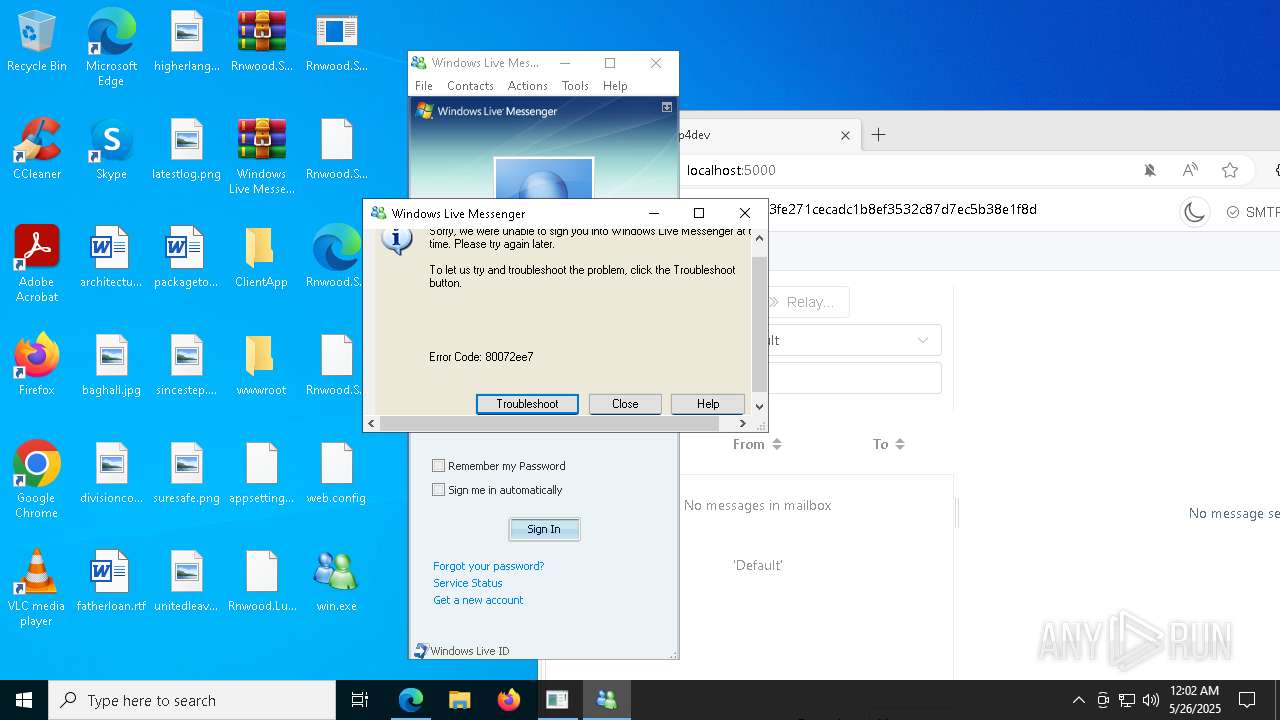Open Service Status link
The width and height of the screenshot is (1280, 720).
pos(468,583)
